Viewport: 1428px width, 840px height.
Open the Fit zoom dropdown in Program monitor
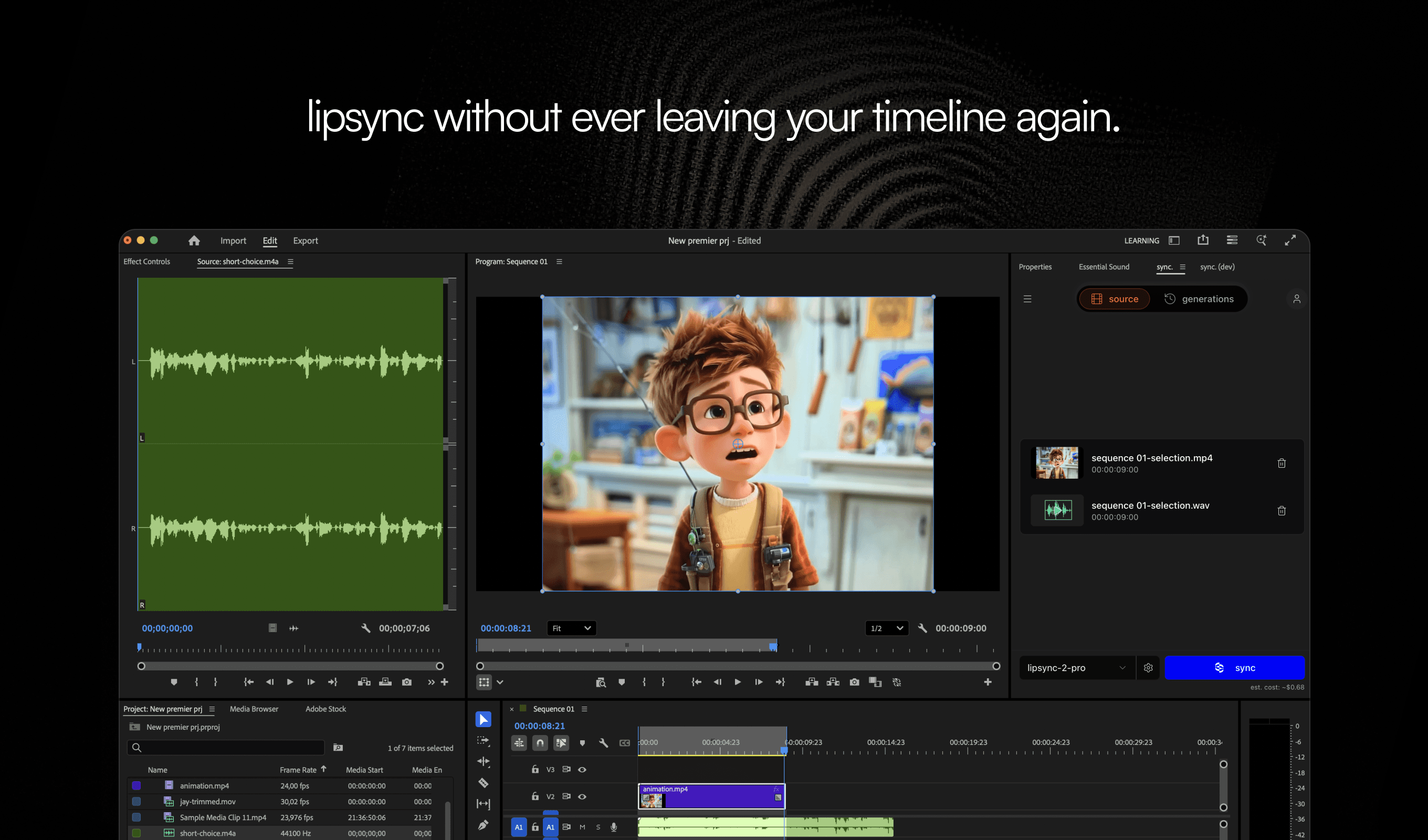(571, 628)
